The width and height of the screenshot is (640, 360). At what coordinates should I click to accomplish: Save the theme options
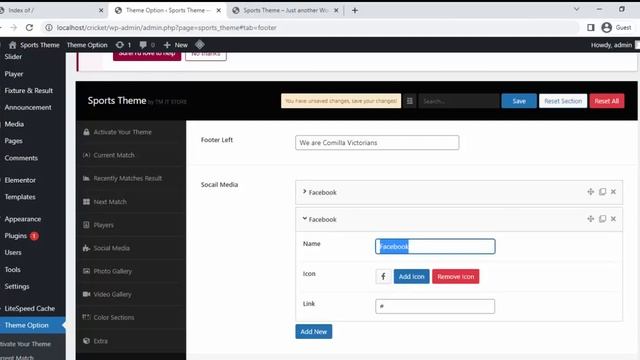click(x=519, y=101)
